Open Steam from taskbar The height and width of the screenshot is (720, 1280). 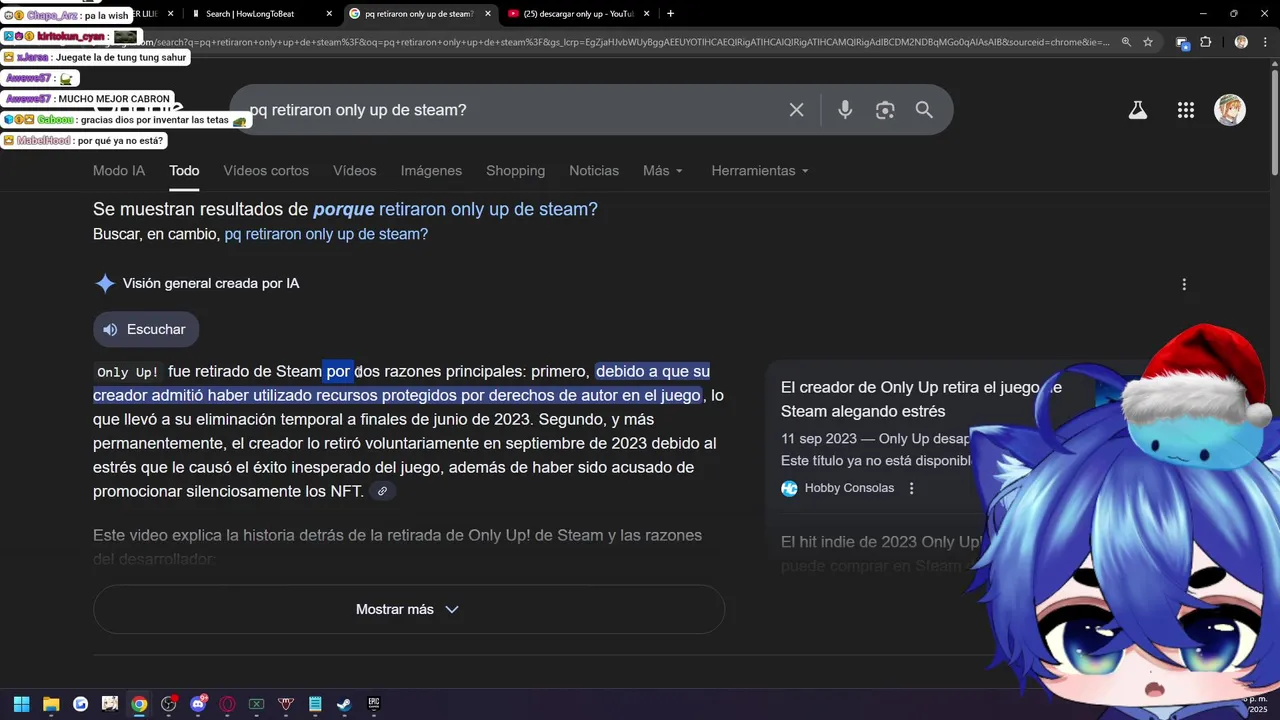pyautogui.click(x=344, y=704)
